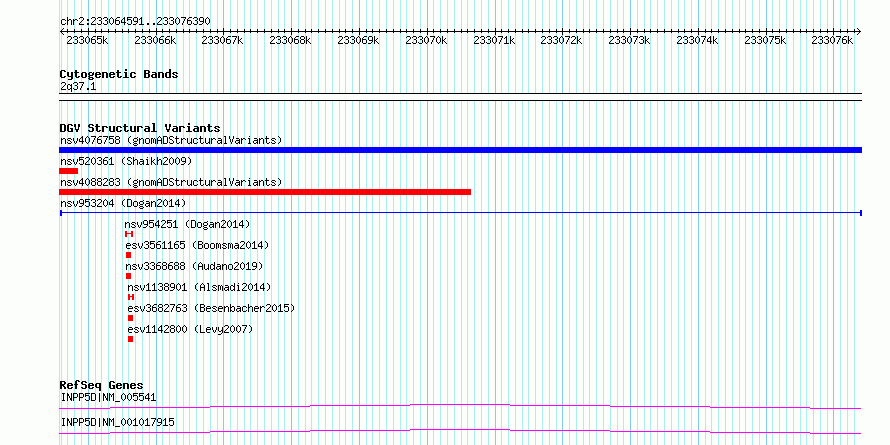Click the 233070k ruler tick label
This screenshot has width=890, height=445.
tap(427, 40)
